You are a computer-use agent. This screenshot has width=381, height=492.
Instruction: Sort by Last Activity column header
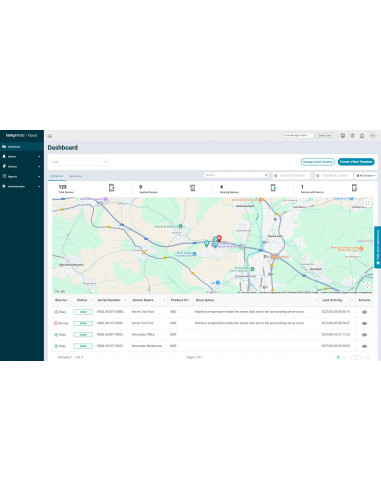[336, 300]
